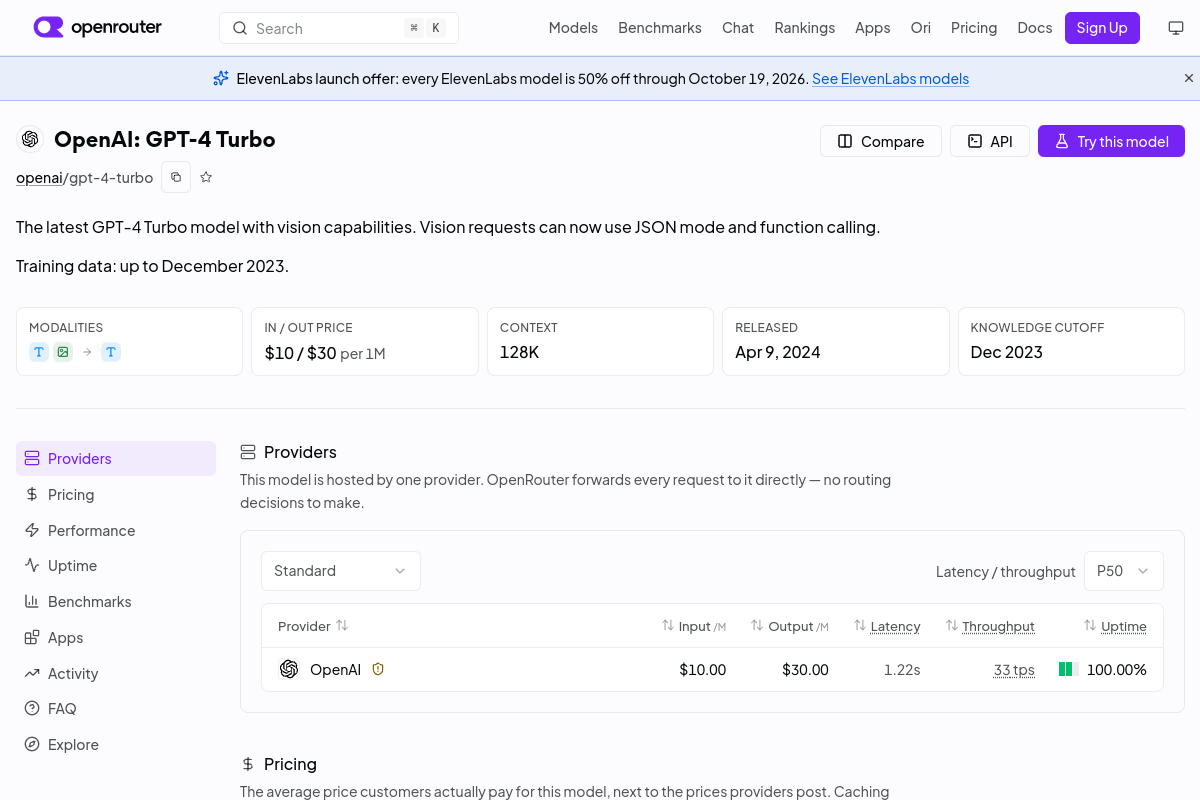Open the Standard tier dropdown
Viewport: 1200px width, 800px height.
pos(341,571)
